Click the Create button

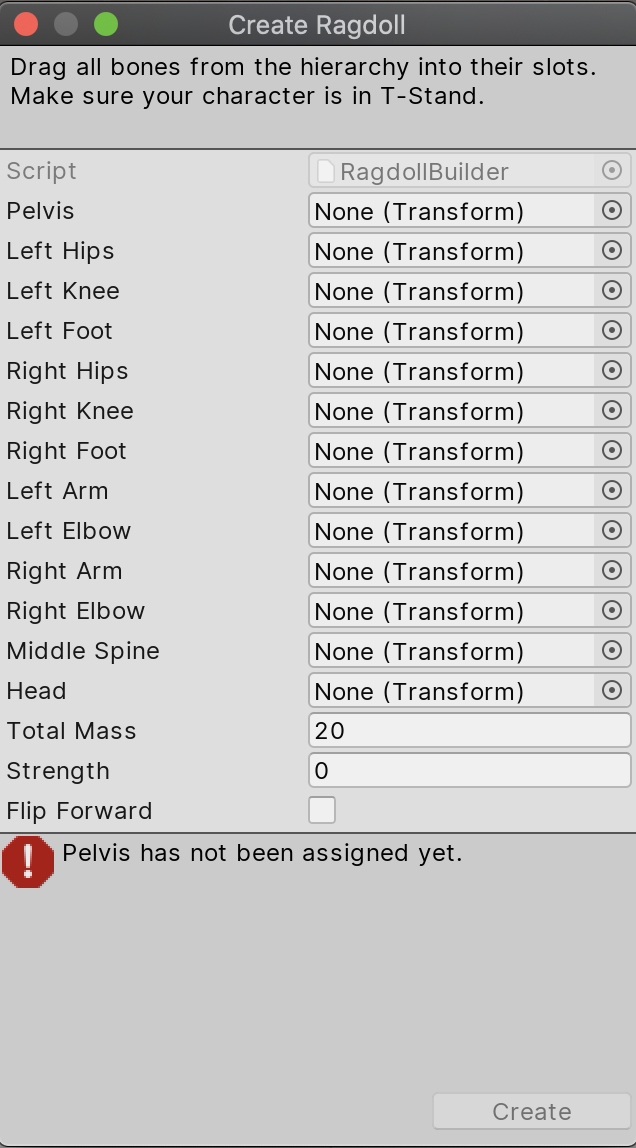531,1111
